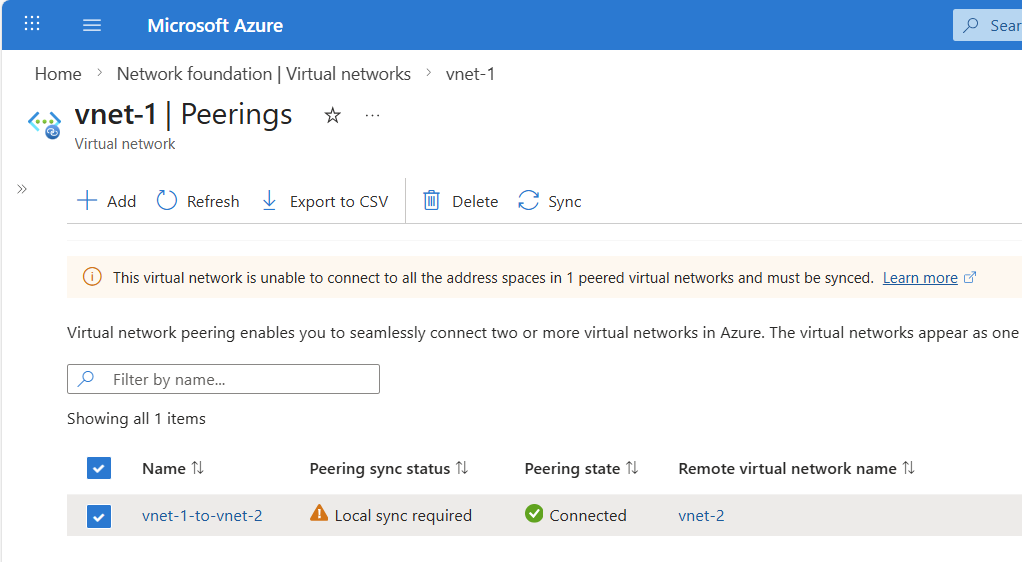Open Network foundation | Virtual networks breadcrumb
Viewport: 1022px width, 562px height.
(264, 74)
